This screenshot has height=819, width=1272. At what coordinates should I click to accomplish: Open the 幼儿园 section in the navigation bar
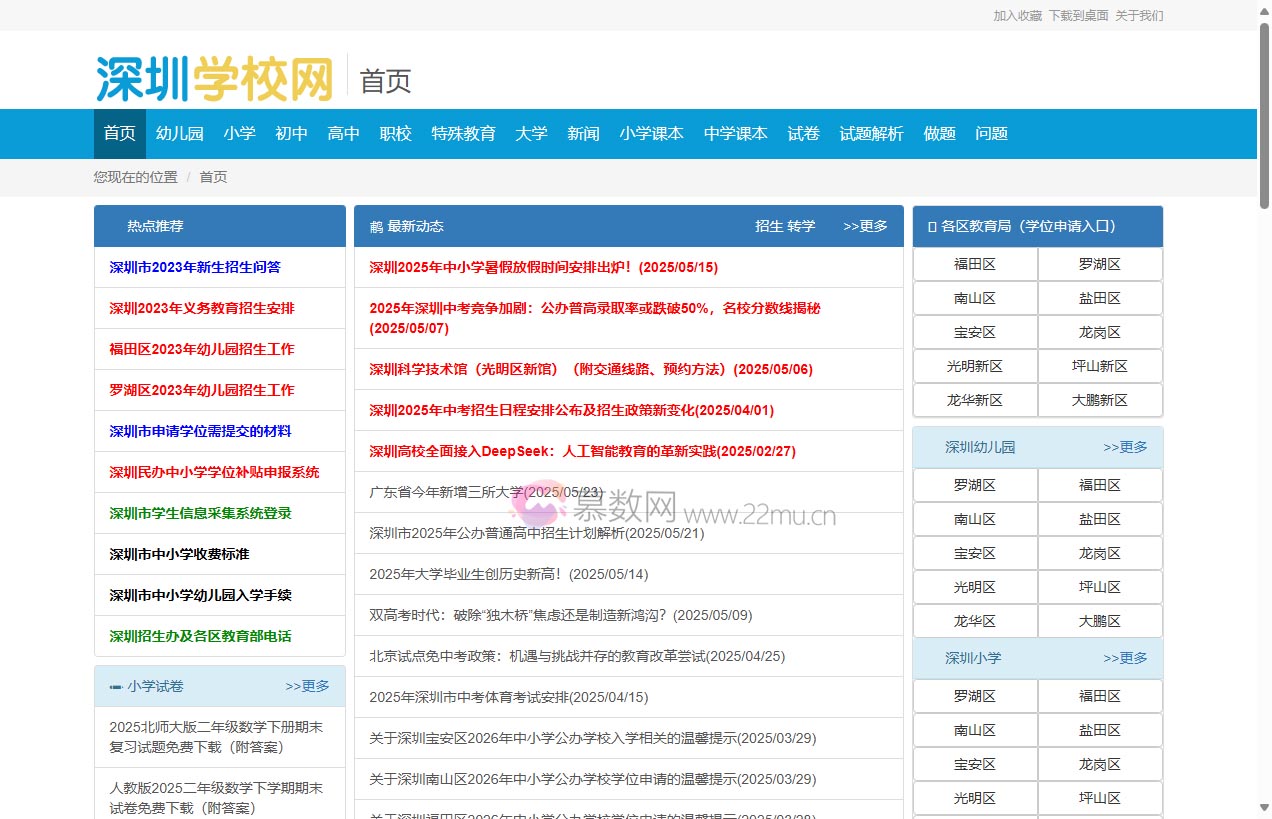[179, 133]
